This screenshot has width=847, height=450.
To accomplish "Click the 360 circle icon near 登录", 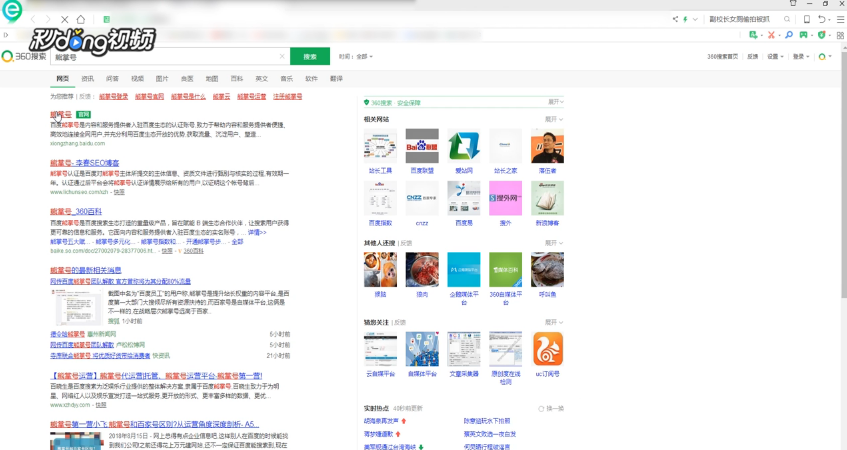I will (x=822, y=56).
